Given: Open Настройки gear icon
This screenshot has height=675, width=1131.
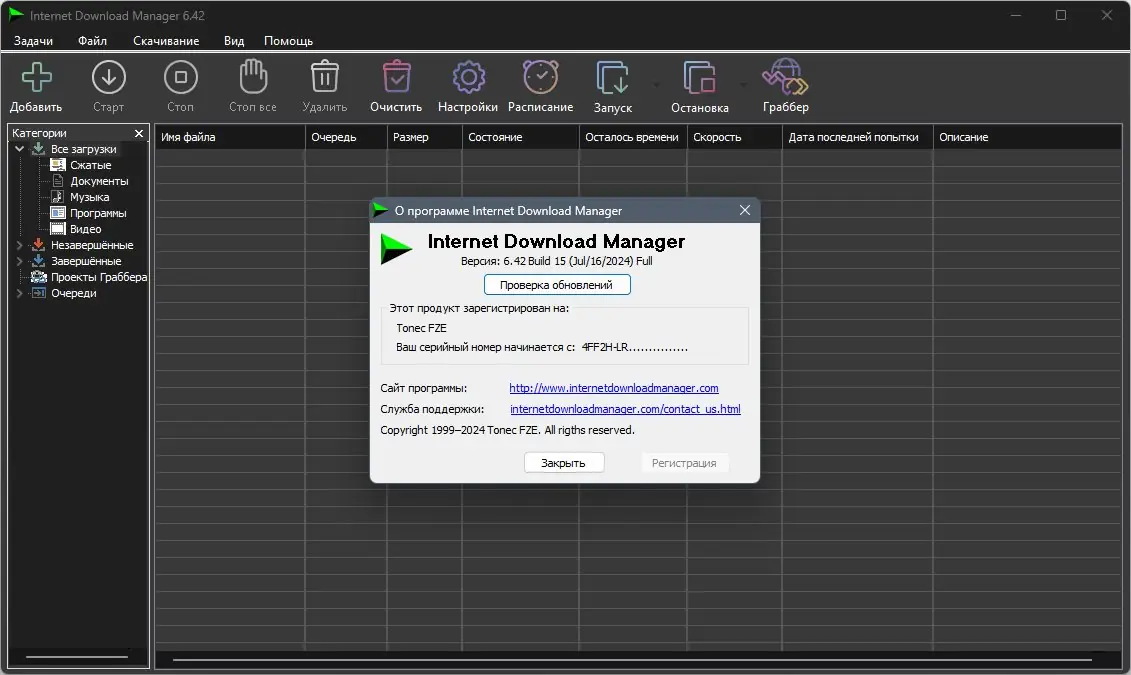Looking at the screenshot, I should coord(468,77).
